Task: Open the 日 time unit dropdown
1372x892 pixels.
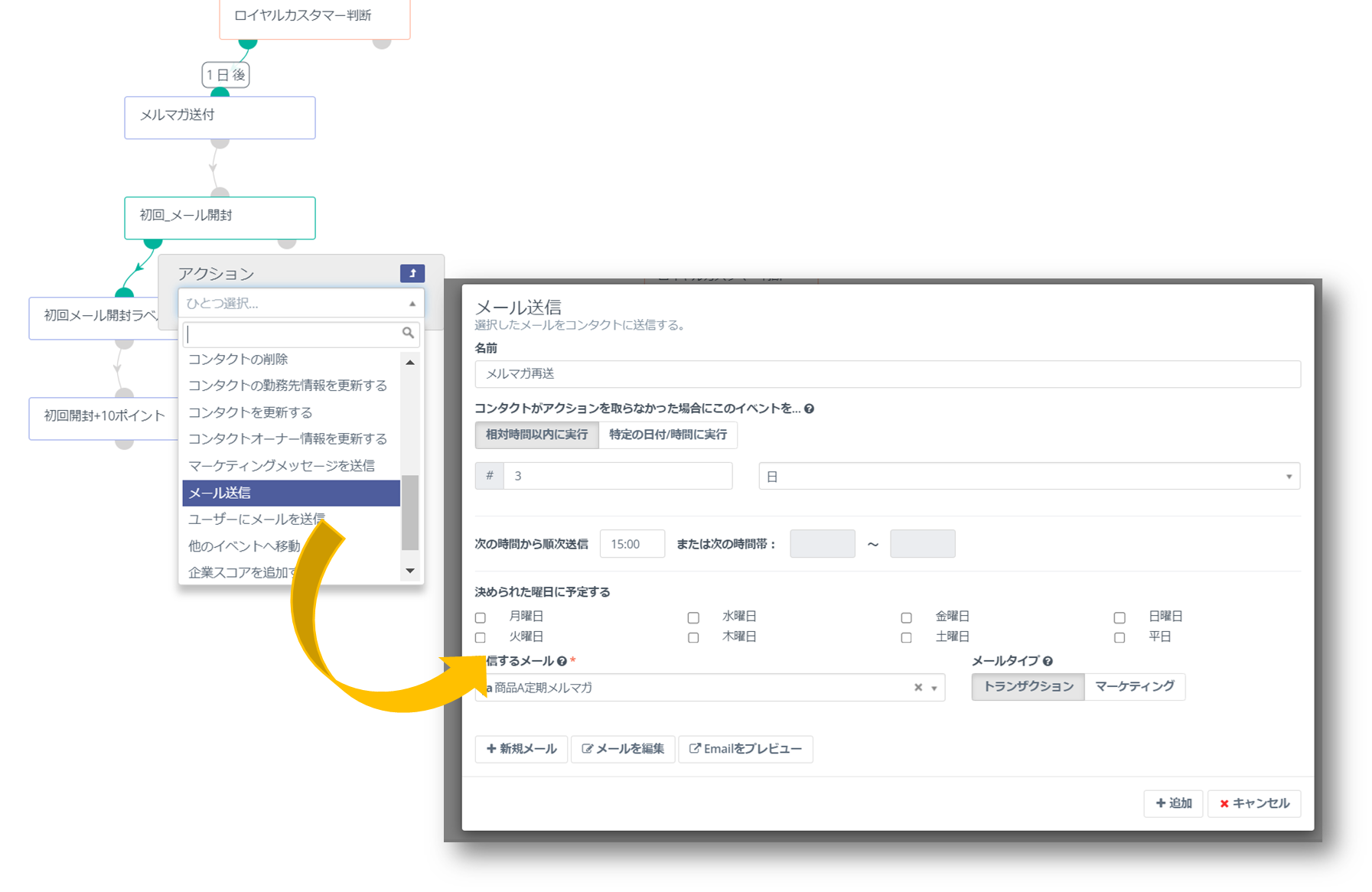Action: click(x=1028, y=477)
